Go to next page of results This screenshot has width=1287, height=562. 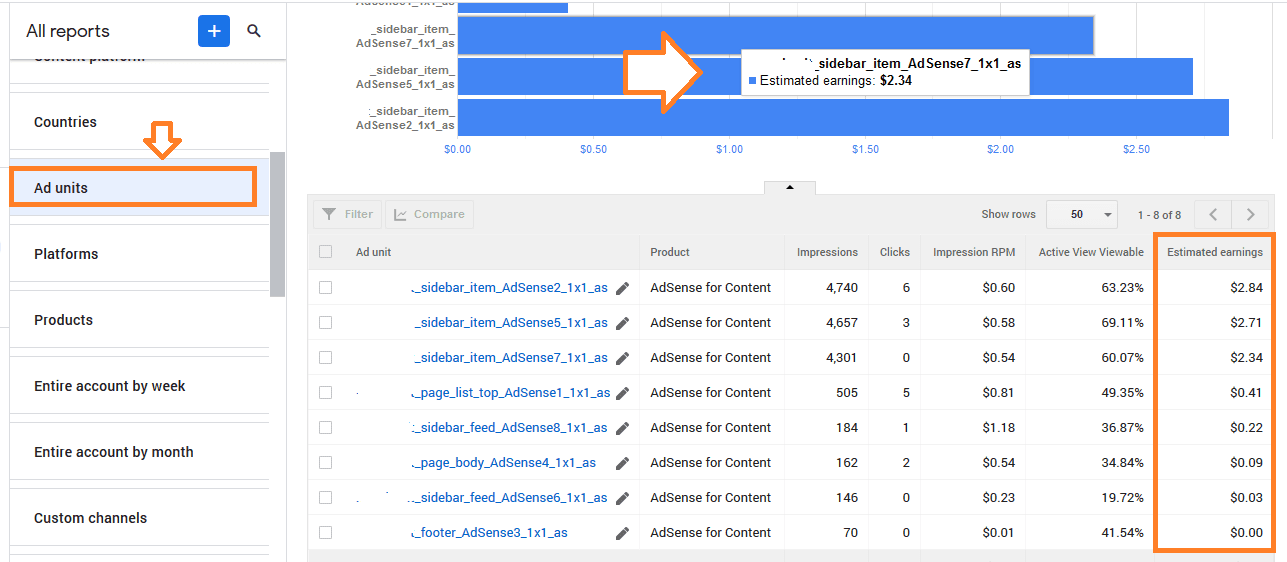tap(1250, 214)
